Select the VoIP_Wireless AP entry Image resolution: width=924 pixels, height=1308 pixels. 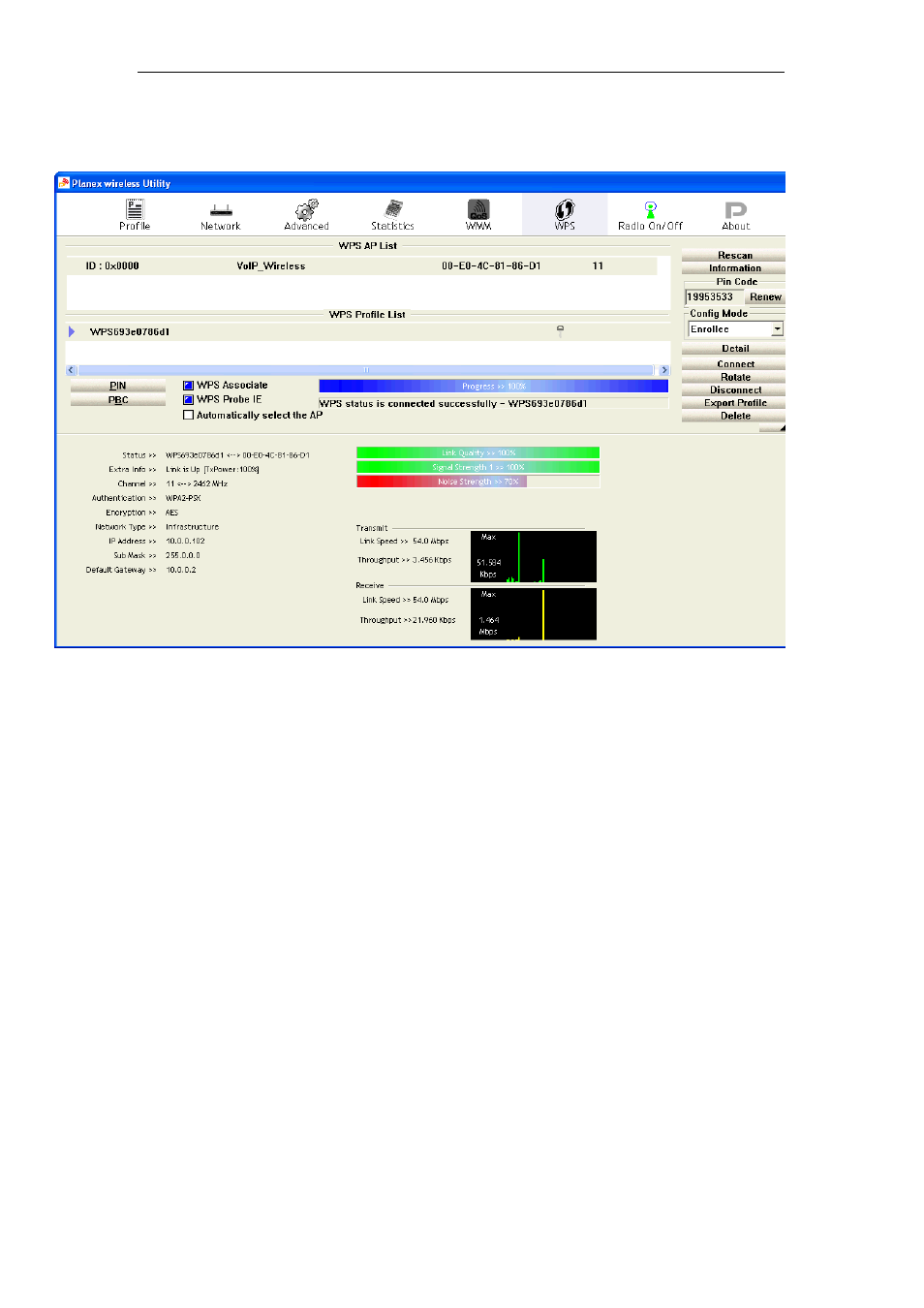[361, 265]
